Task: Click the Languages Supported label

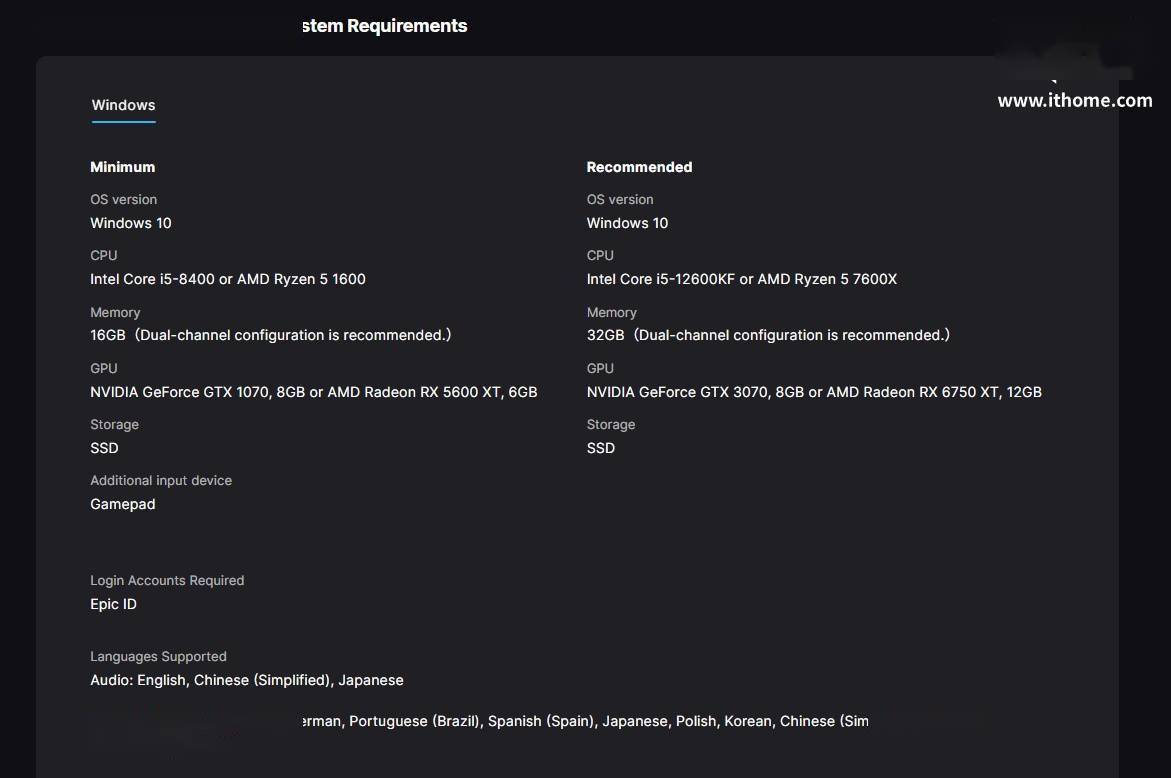Action: [158, 656]
